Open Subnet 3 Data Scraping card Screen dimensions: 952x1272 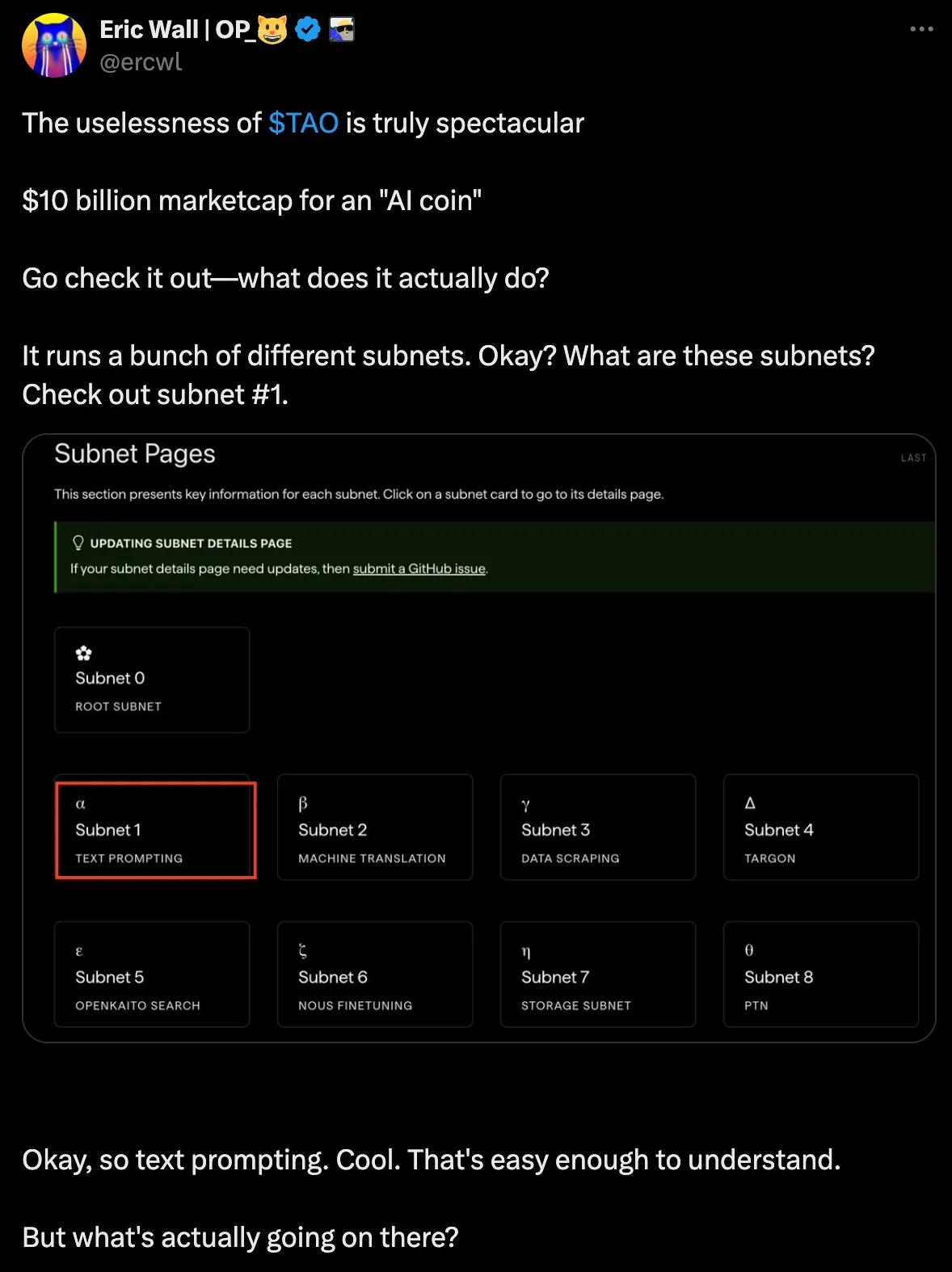pyautogui.click(x=598, y=827)
